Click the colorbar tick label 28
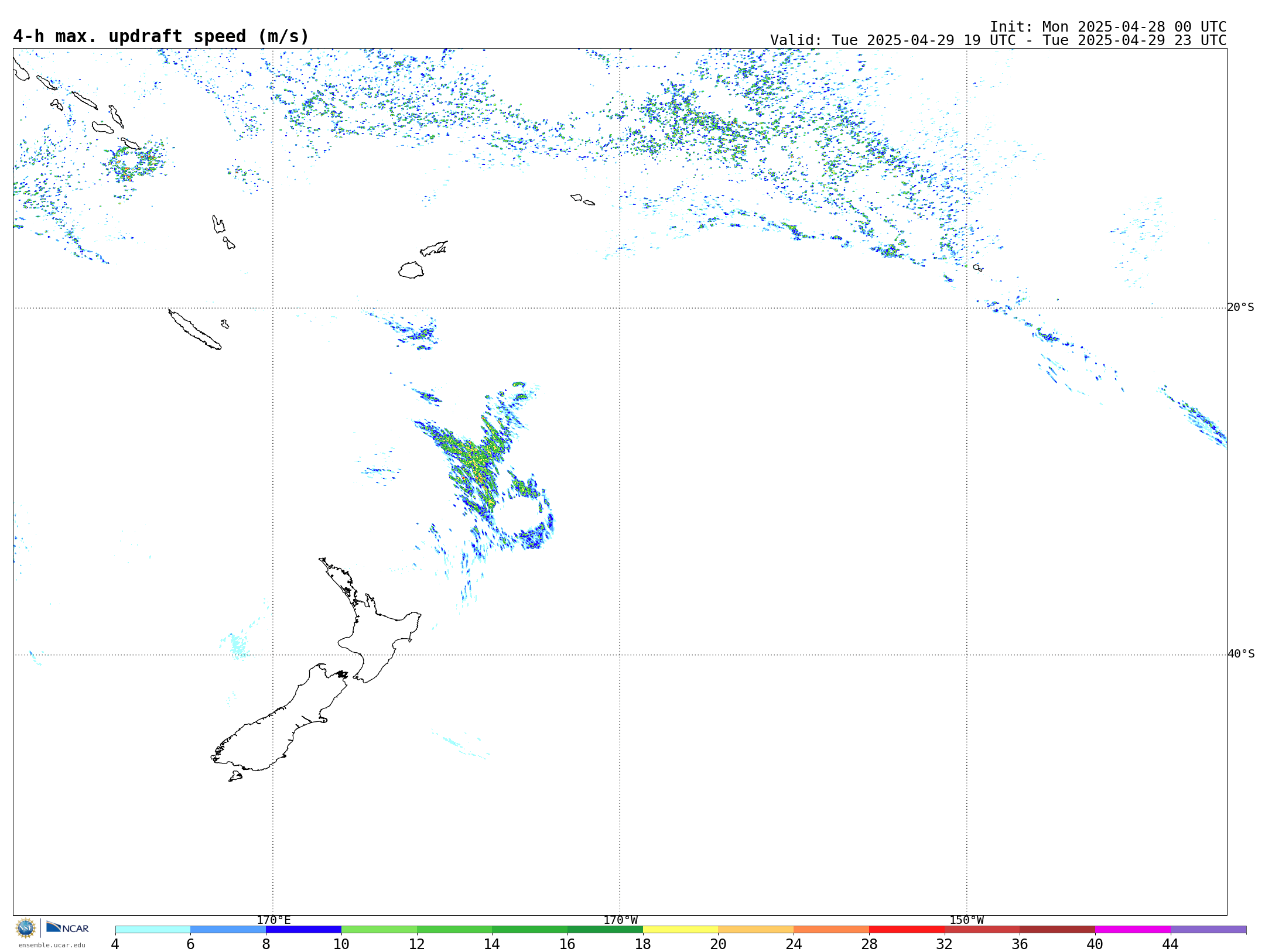Screen dimensions: 1265x952 869,944
